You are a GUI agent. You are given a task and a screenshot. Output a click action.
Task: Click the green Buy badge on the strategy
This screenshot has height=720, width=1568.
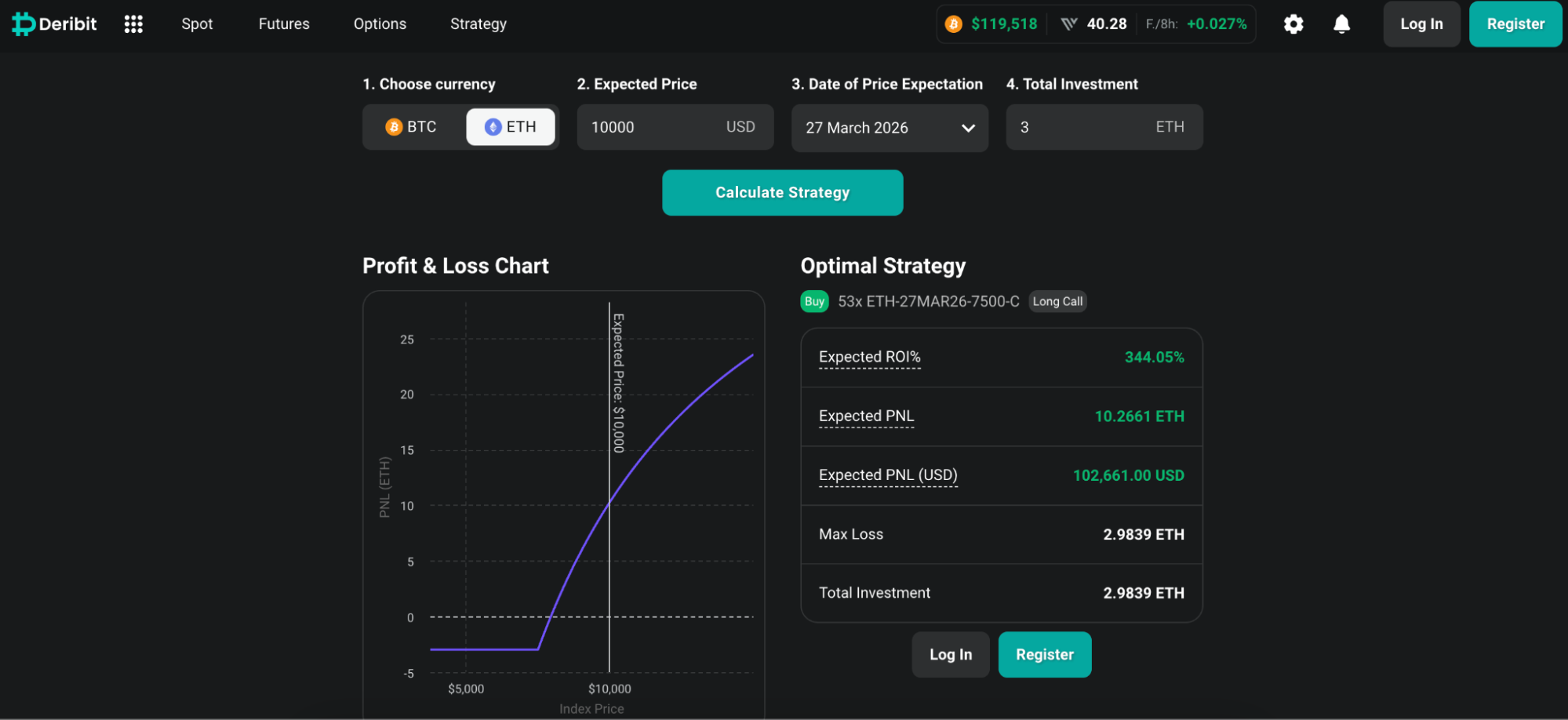tap(814, 300)
